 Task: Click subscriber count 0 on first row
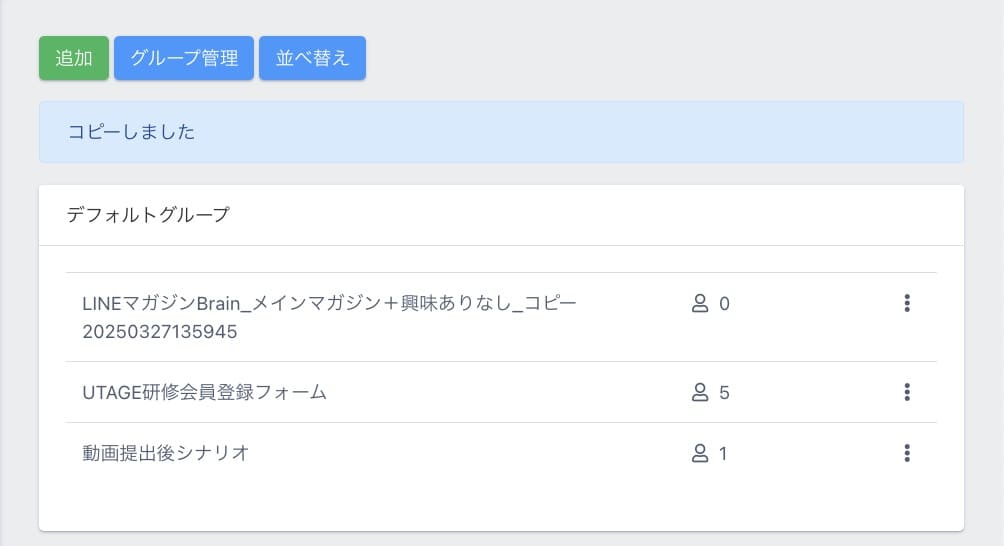coord(724,304)
